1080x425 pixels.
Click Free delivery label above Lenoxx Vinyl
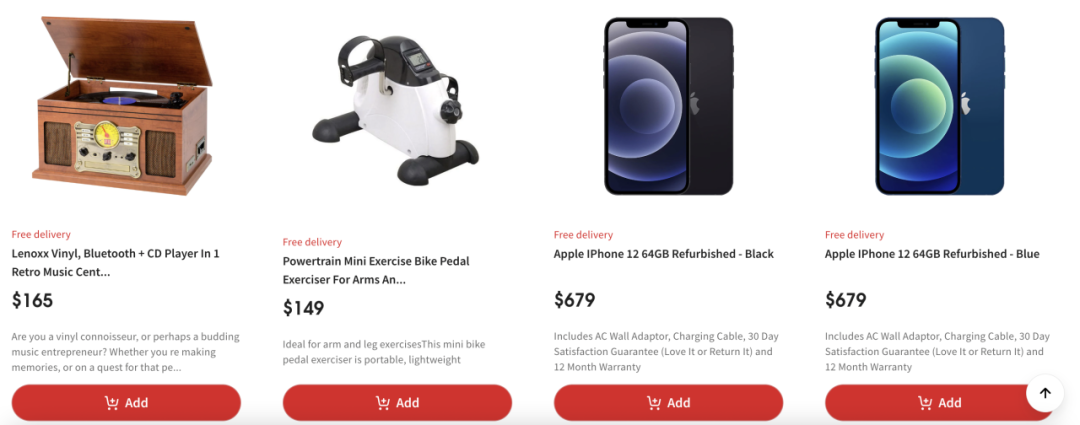41,234
